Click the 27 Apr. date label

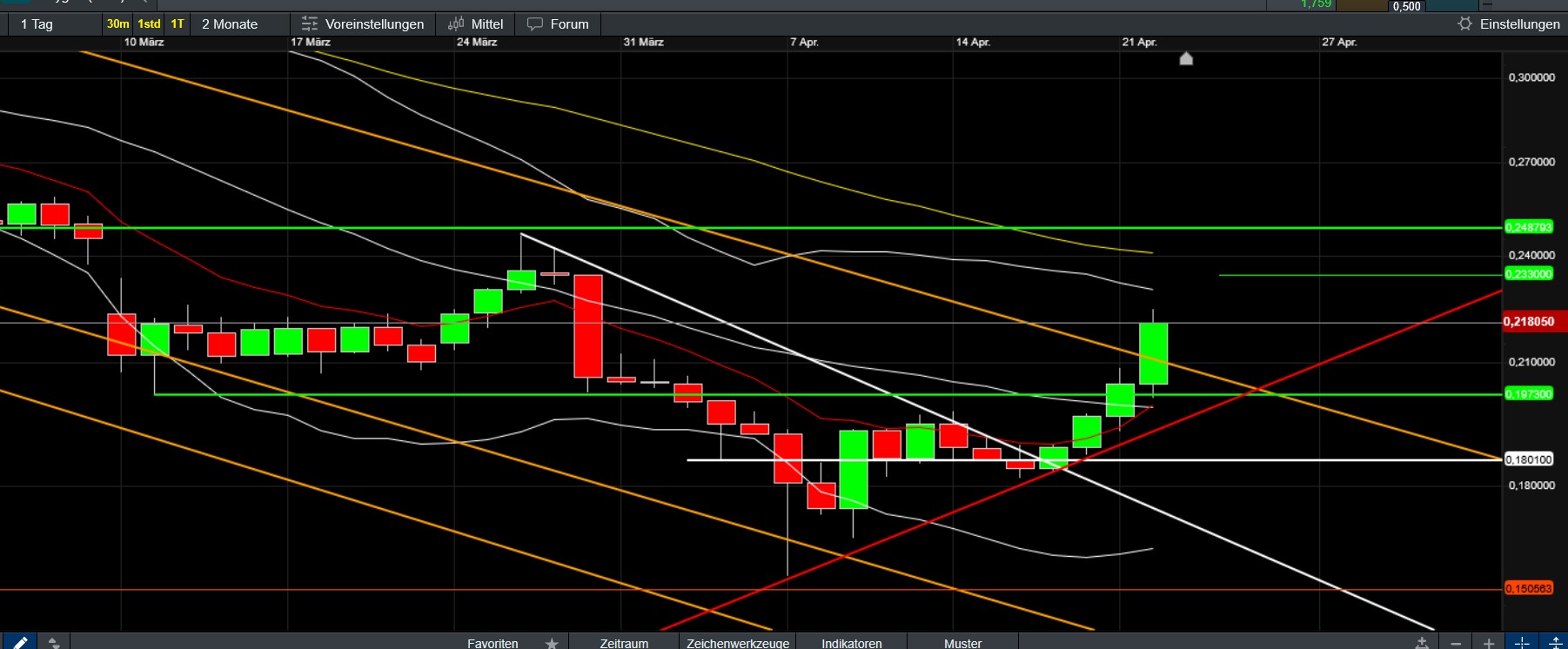coord(1339,42)
